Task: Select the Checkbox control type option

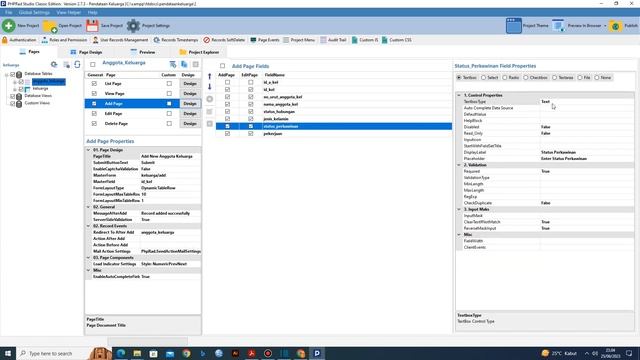Action: (526, 78)
